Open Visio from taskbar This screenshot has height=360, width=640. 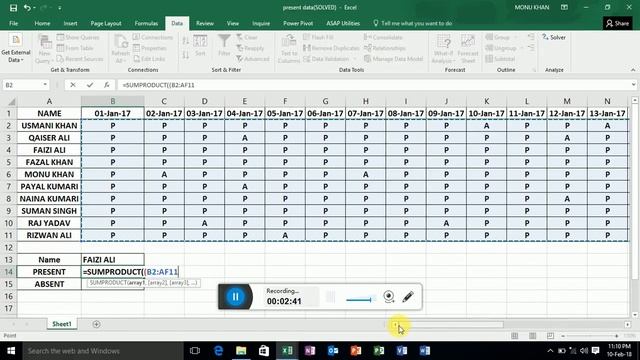(x=401, y=351)
